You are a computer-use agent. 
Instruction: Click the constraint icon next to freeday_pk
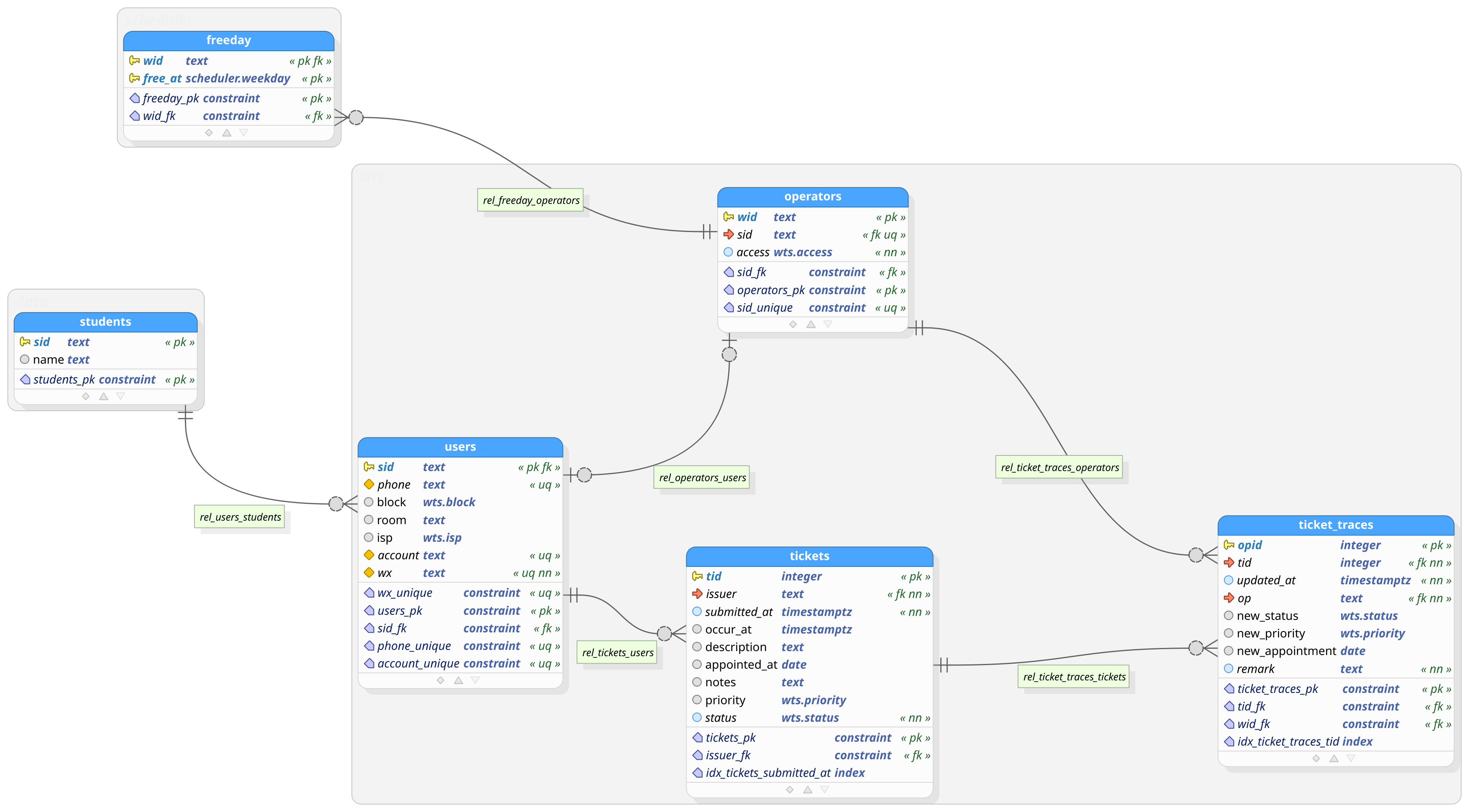point(135,98)
